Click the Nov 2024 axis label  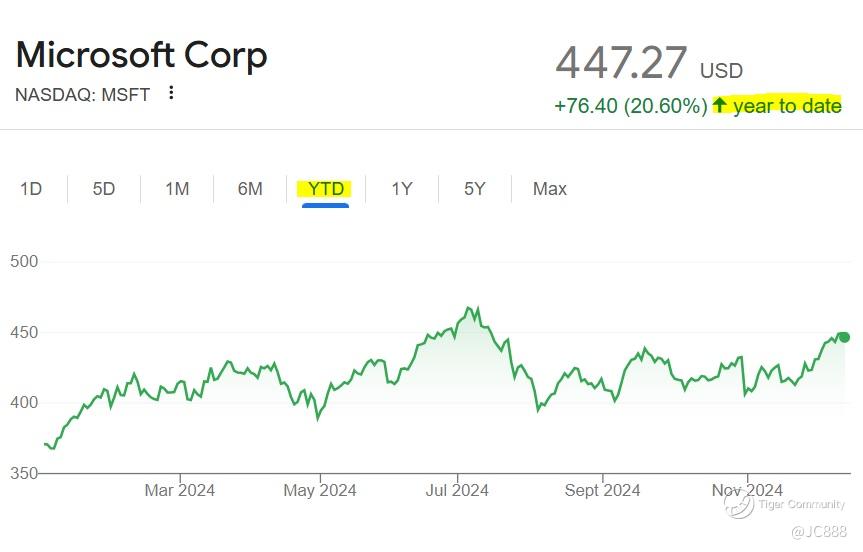[x=748, y=490]
